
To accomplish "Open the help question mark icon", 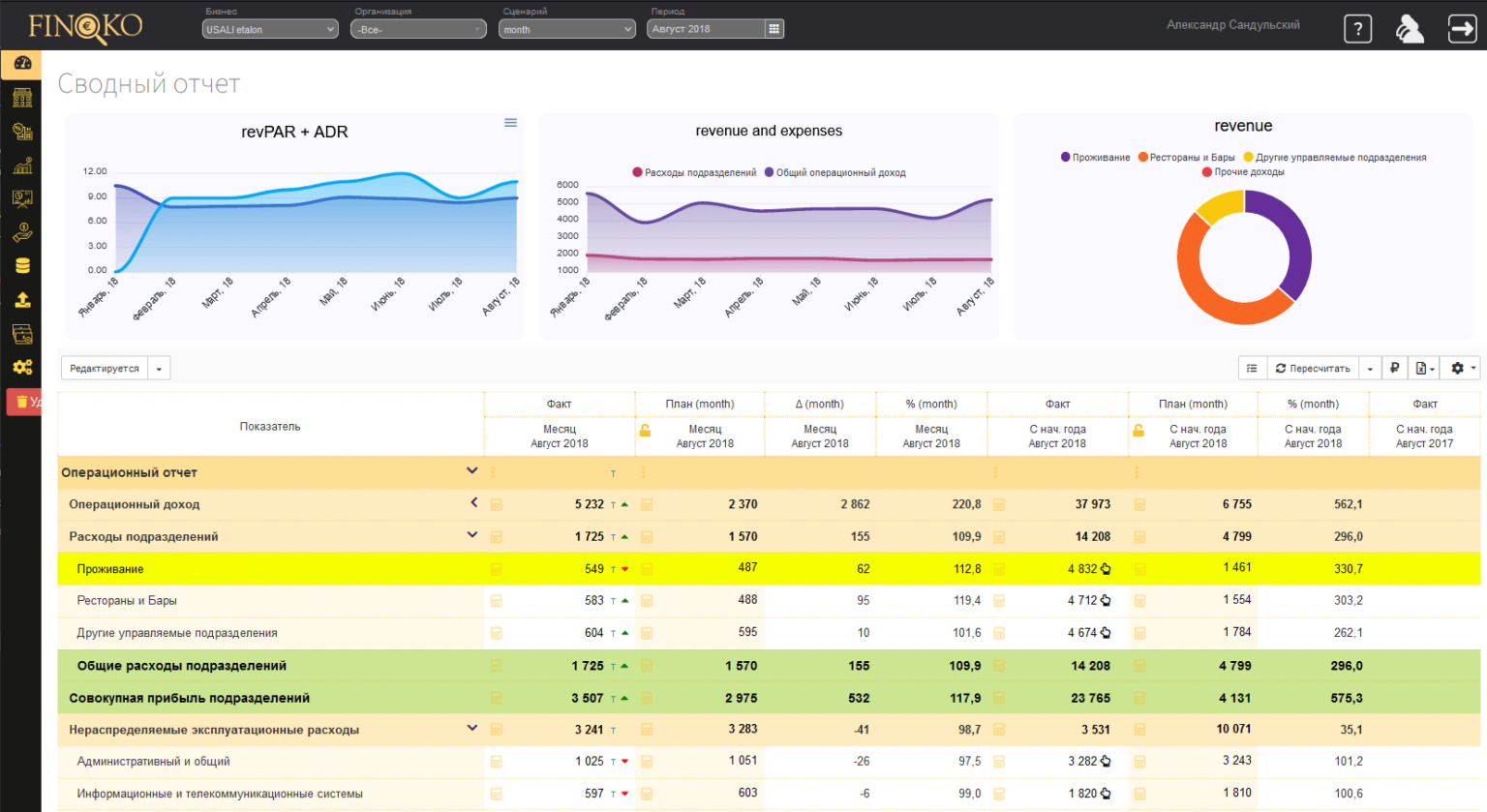I will [1358, 29].
